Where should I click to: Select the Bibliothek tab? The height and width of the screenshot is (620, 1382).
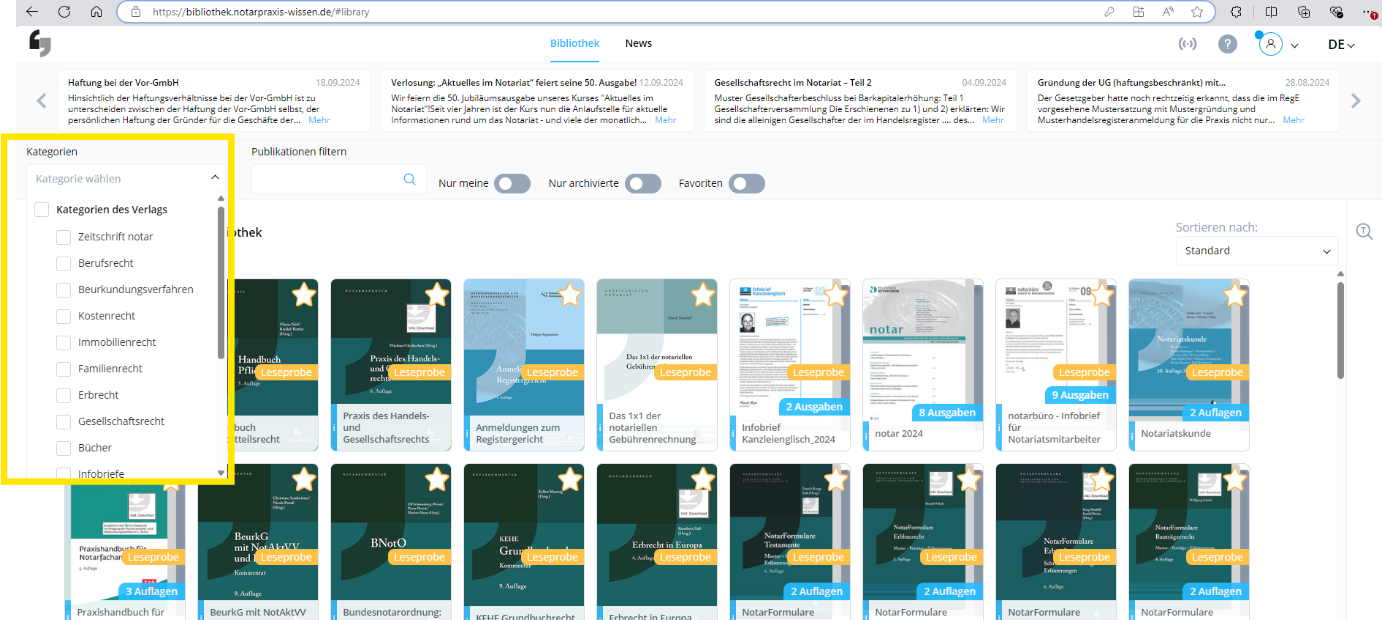[574, 44]
